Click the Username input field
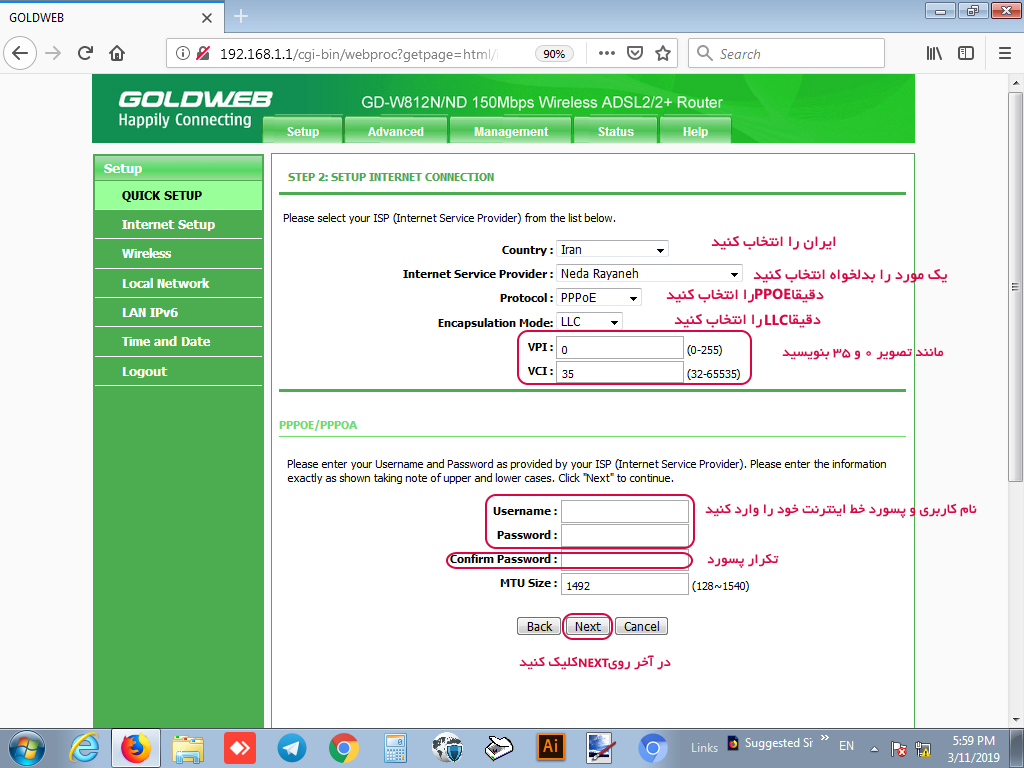The width and height of the screenshot is (1024, 768). [624, 511]
